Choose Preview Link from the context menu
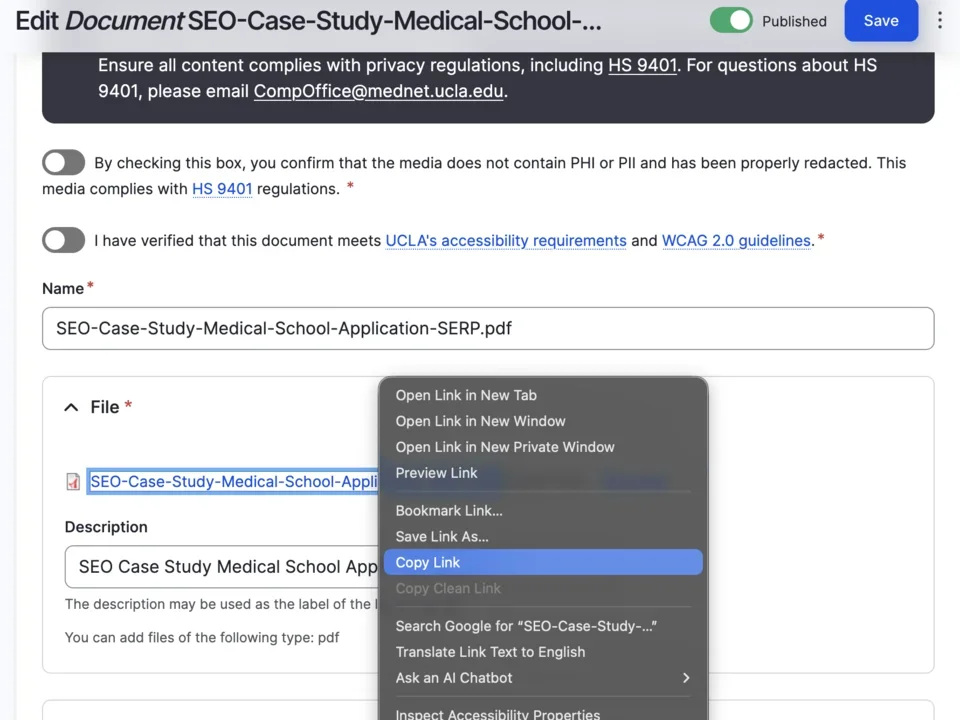This screenshot has width=960, height=720. tap(437, 473)
